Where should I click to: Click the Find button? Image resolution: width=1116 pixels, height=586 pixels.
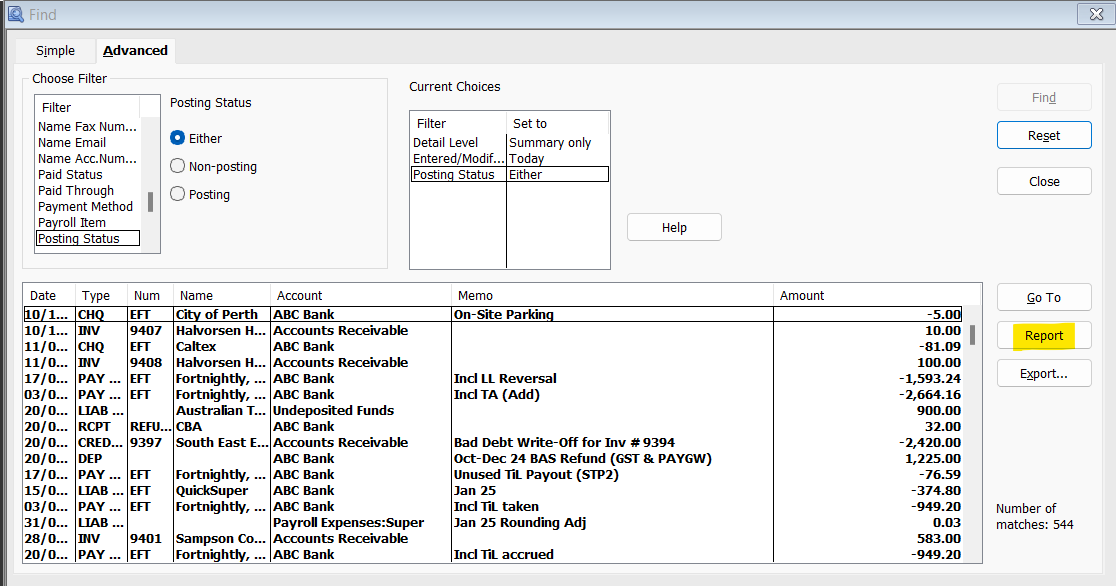click(1044, 98)
